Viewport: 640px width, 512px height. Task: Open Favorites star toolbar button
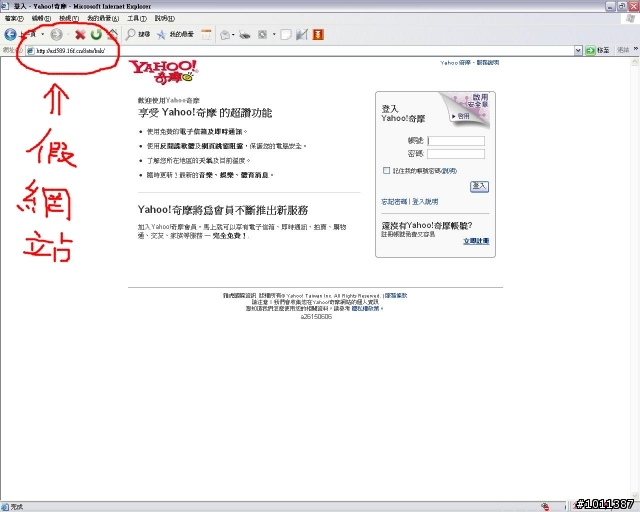tap(175, 35)
